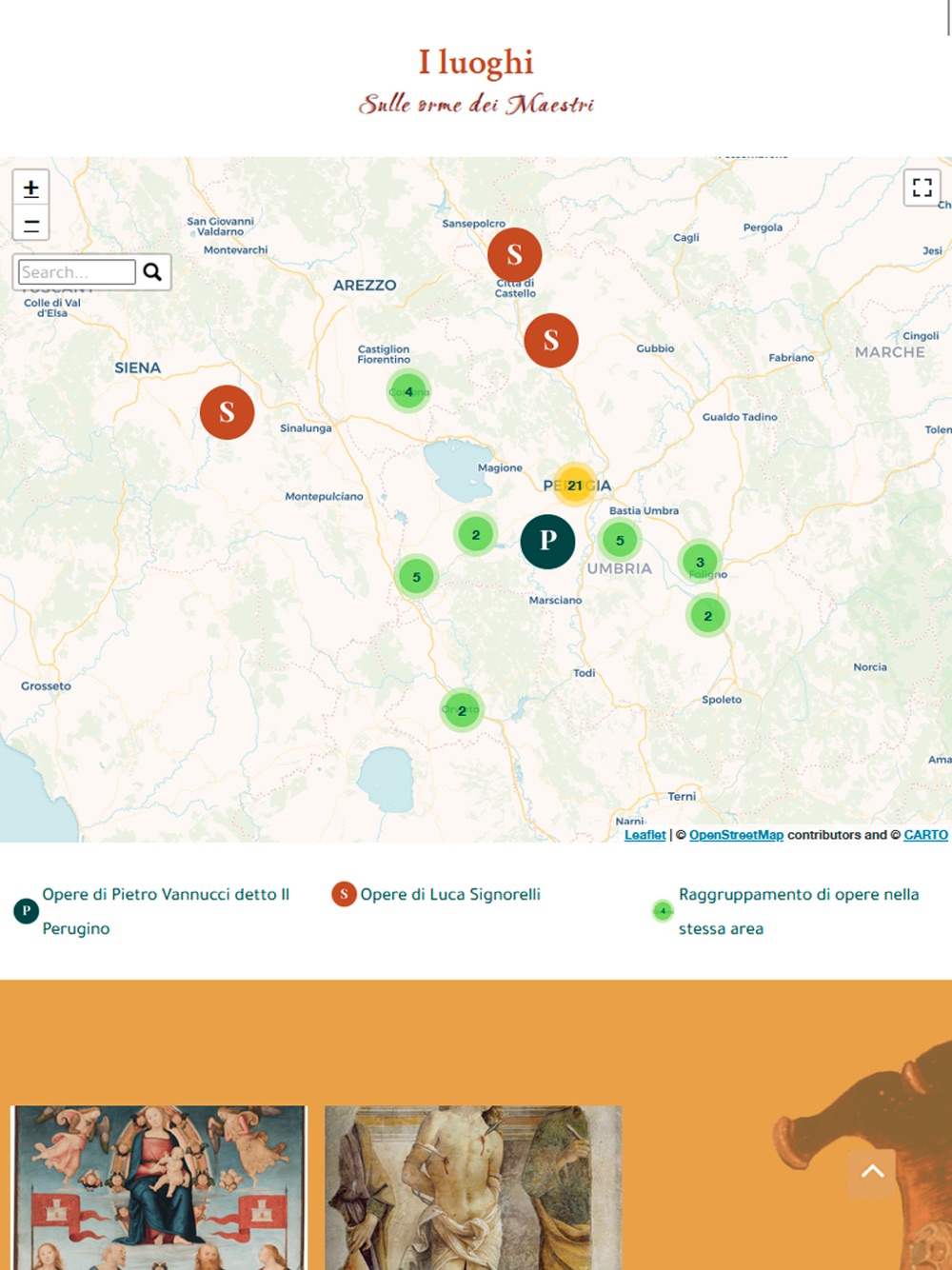Expand the cluster of 2 below Magione
The image size is (952, 1270).
pyautogui.click(x=476, y=535)
